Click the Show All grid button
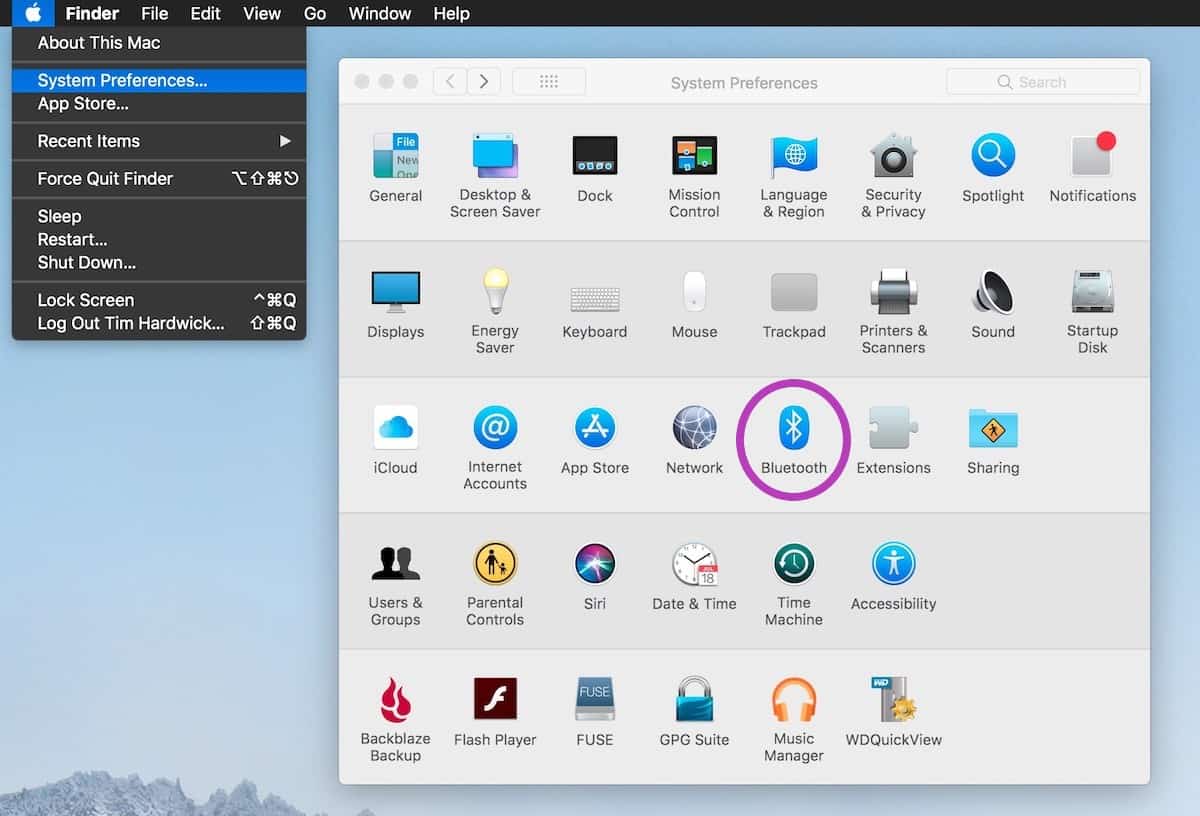 tap(549, 82)
